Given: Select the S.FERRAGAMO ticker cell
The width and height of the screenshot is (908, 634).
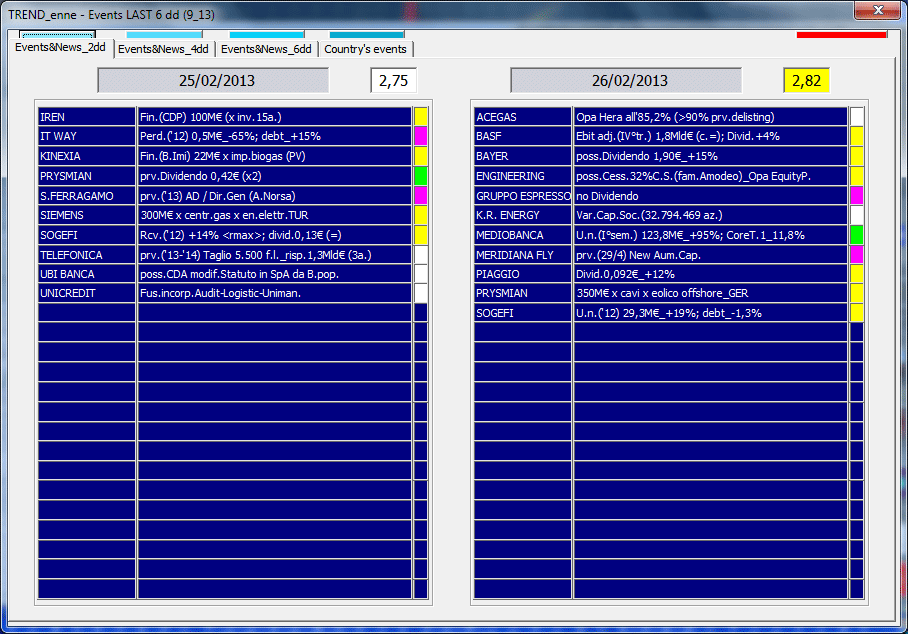Looking at the screenshot, I should click(87, 195).
